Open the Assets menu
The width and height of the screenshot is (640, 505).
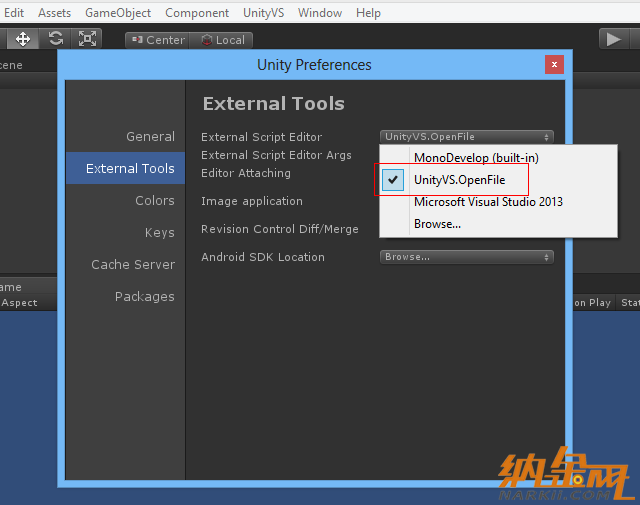pos(54,13)
